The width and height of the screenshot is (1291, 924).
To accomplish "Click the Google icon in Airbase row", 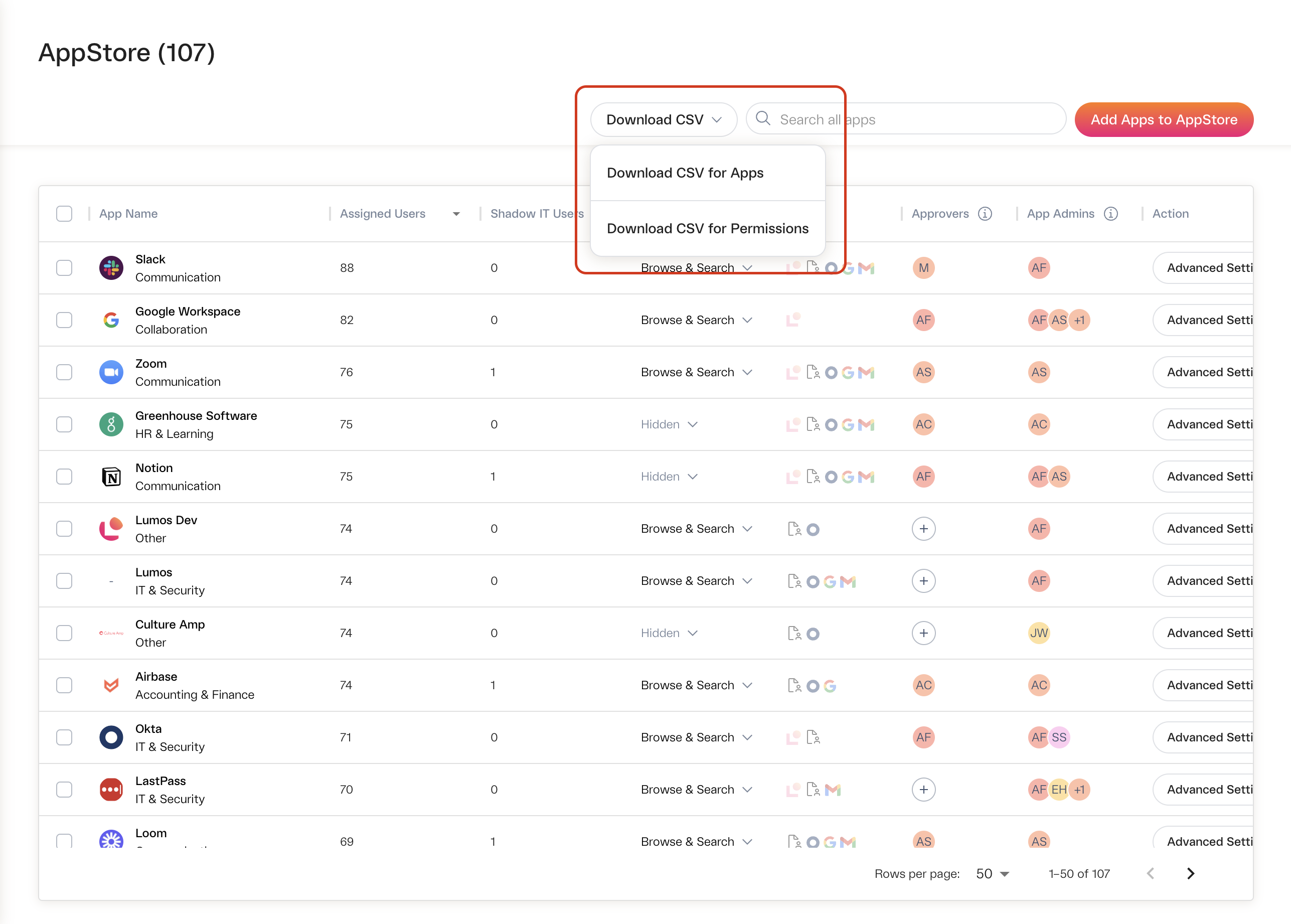I will click(830, 686).
